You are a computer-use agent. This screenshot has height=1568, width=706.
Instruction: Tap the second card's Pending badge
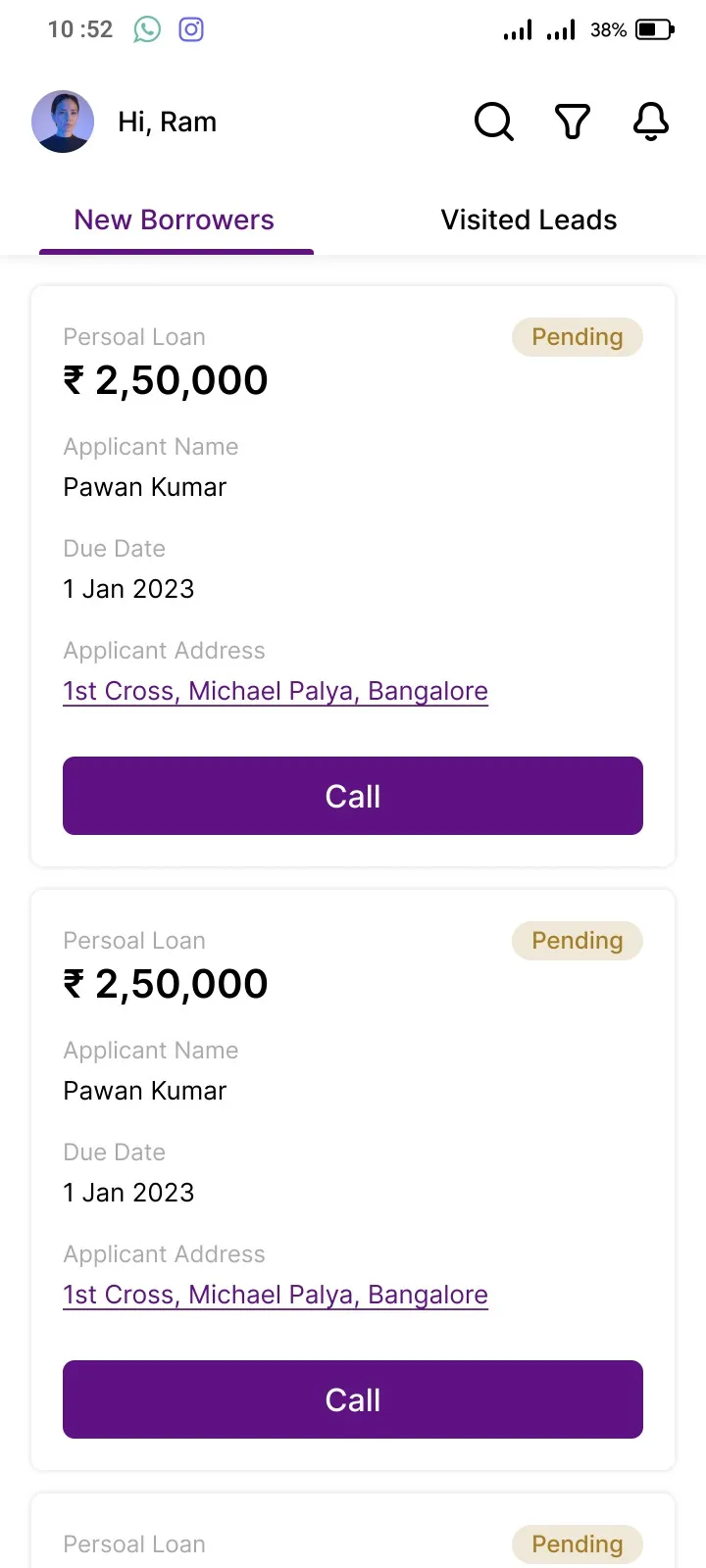578,941
